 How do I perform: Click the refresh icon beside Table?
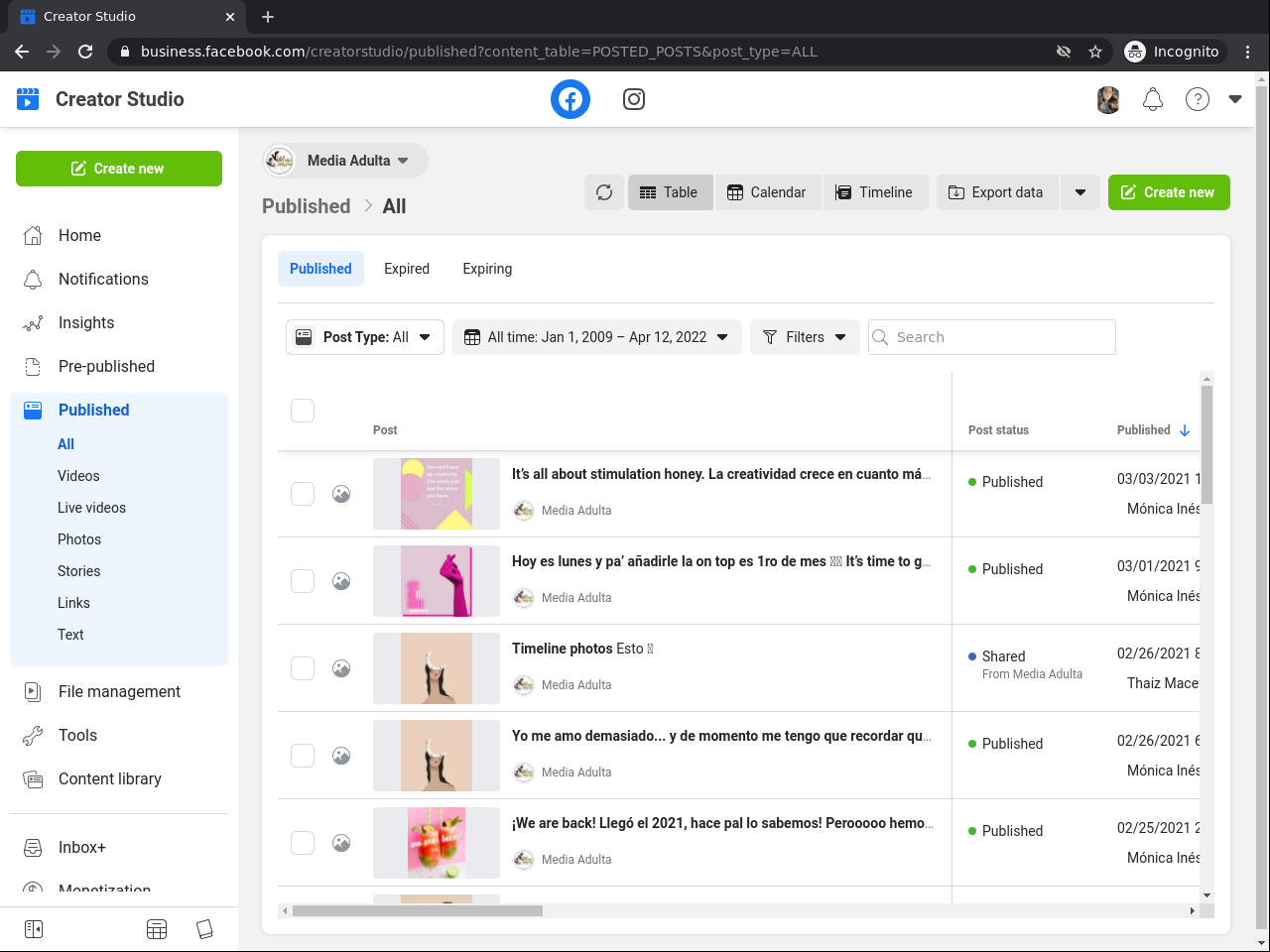pyautogui.click(x=604, y=192)
